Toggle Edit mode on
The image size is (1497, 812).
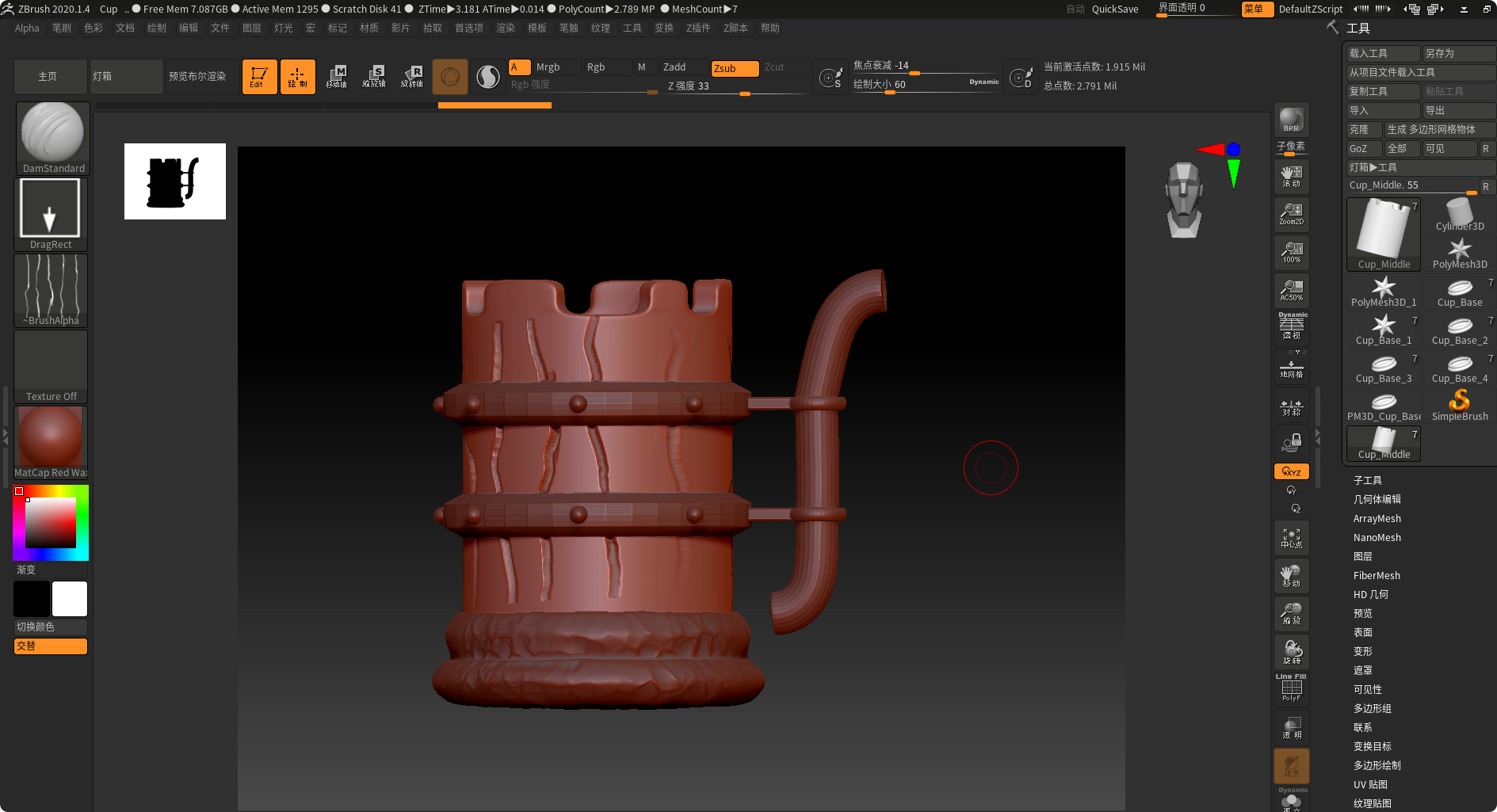click(259, 76)
